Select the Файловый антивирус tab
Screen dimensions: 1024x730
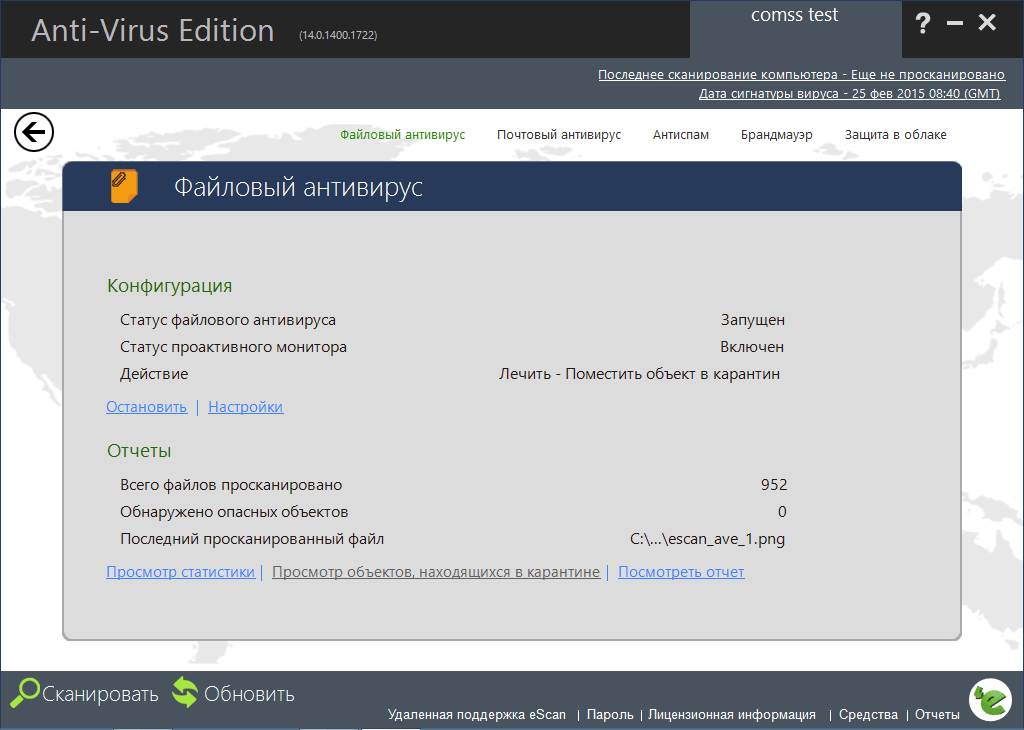coord(402,133)
